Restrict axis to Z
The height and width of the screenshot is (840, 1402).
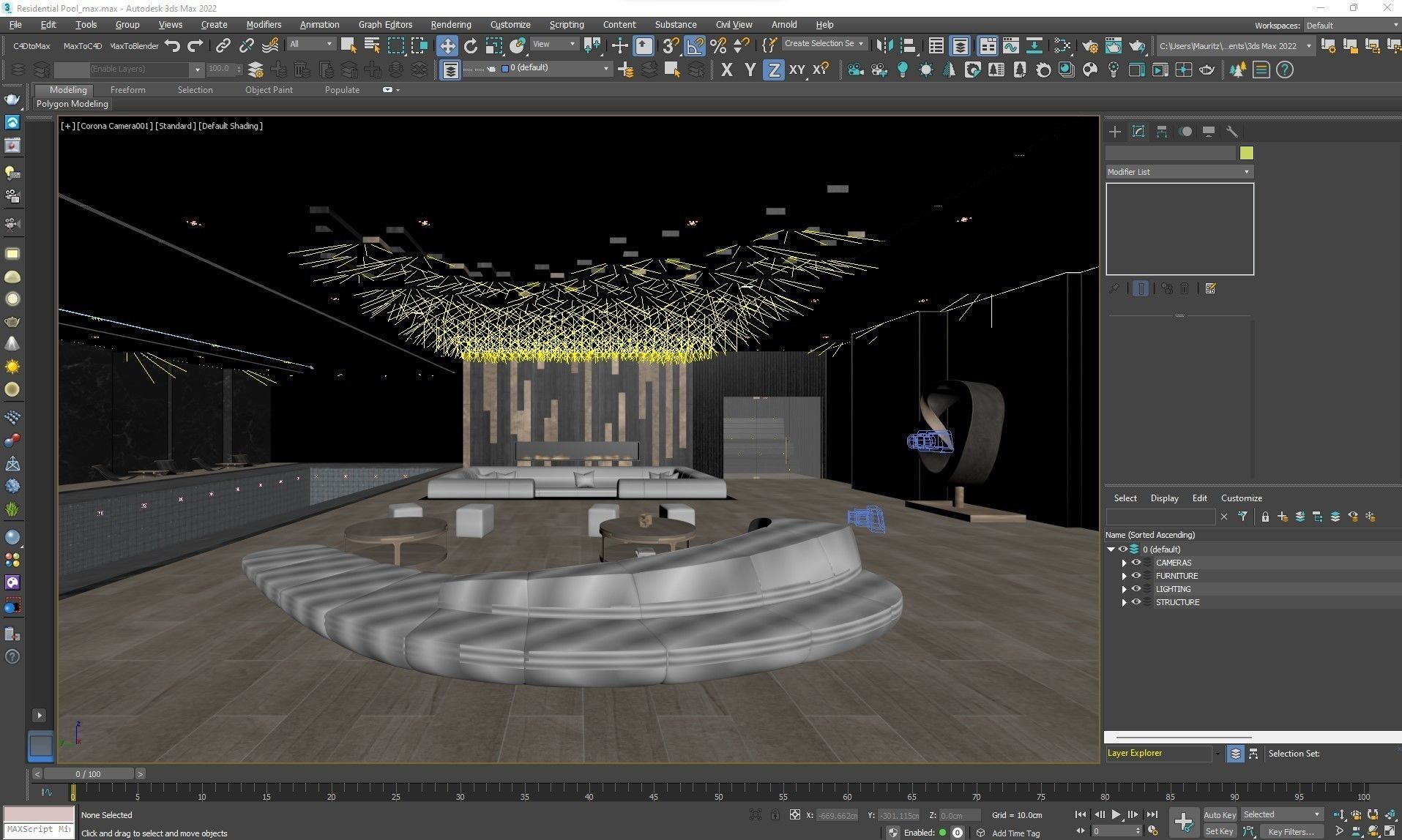click(x=773, y=70)
